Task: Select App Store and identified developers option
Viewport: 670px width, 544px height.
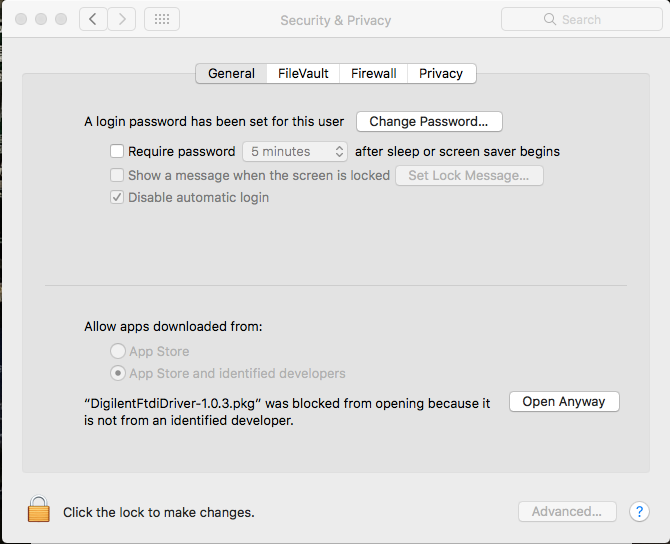Action: (118, 373)
